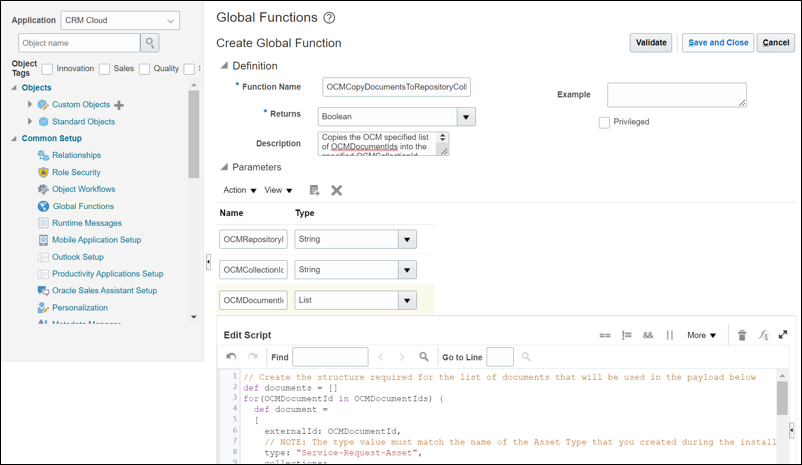Click the script editor vertical scrollbar thumb

pyautogui.click(x=782, y=397)
